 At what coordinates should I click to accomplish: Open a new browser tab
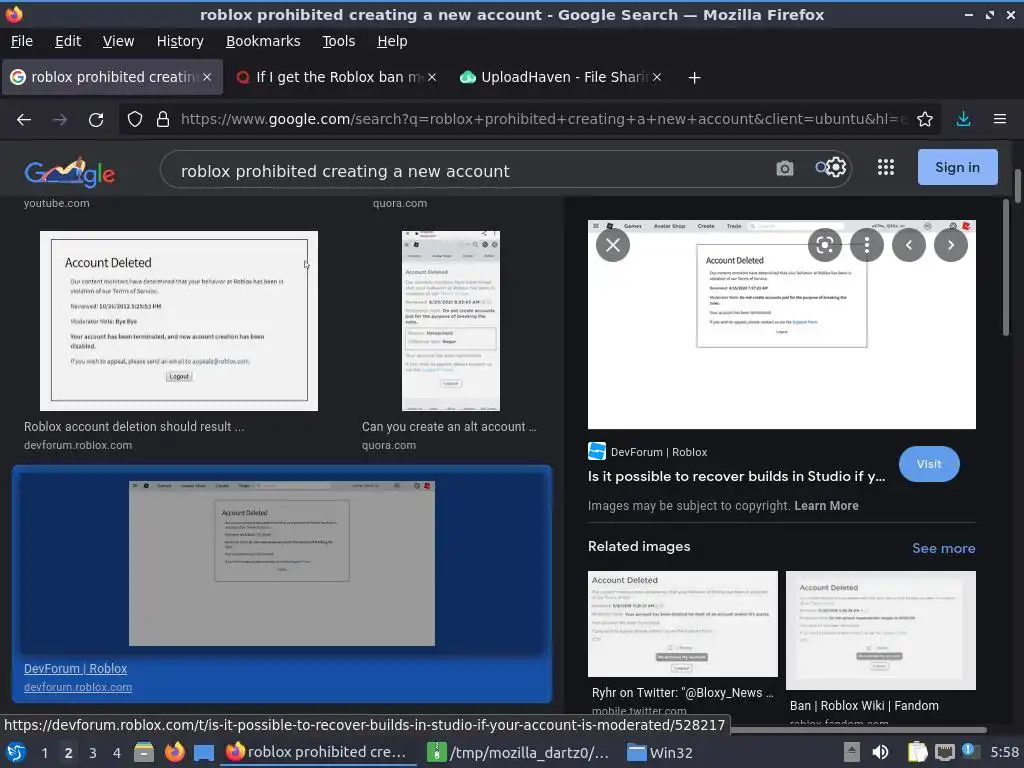tap(694, 78)
